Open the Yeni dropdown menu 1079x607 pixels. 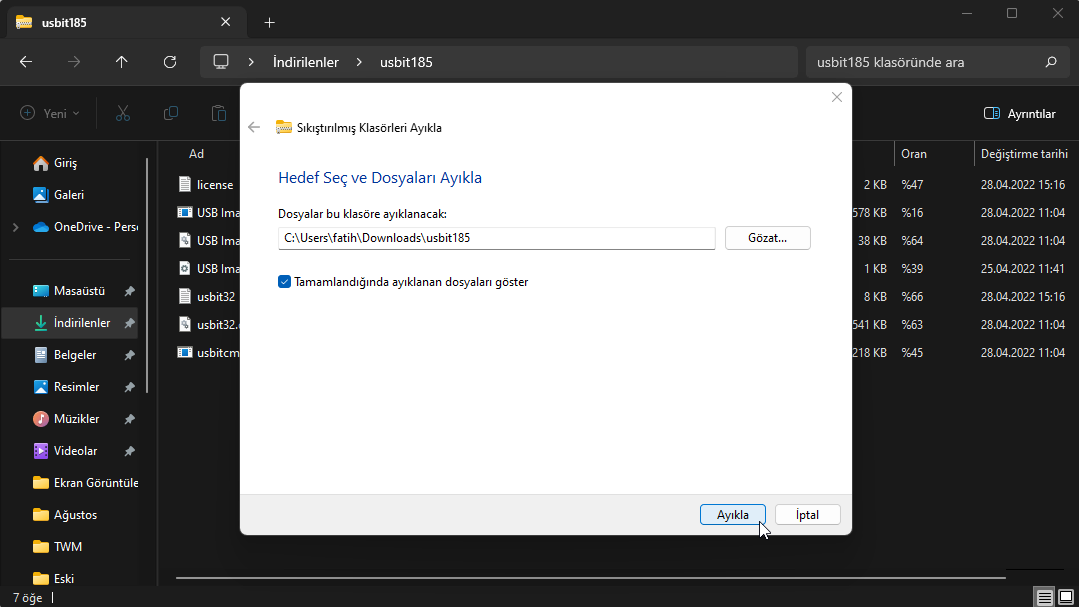(49, 113)
